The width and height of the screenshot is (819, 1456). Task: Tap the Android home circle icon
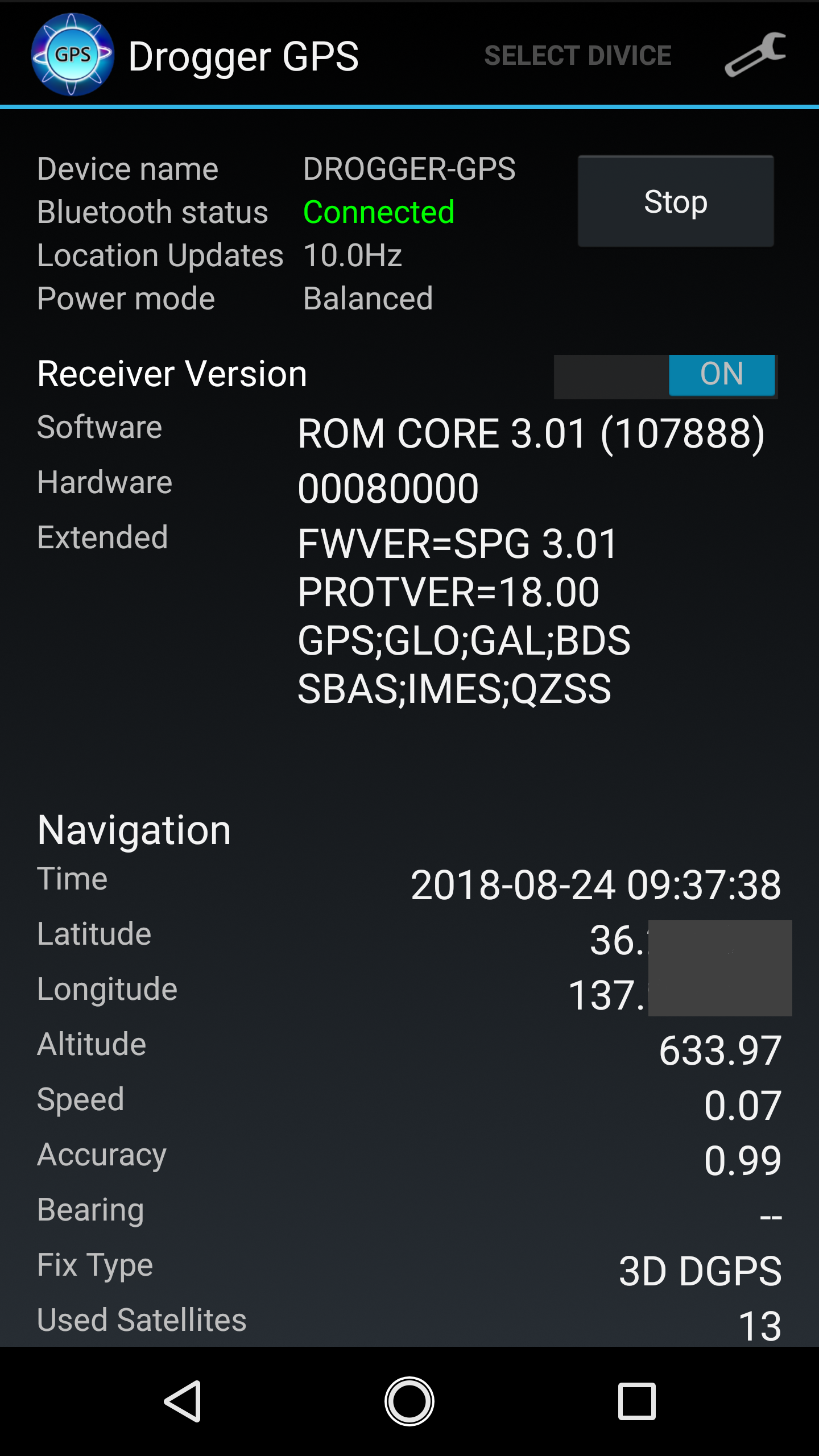coord(409,1401)
